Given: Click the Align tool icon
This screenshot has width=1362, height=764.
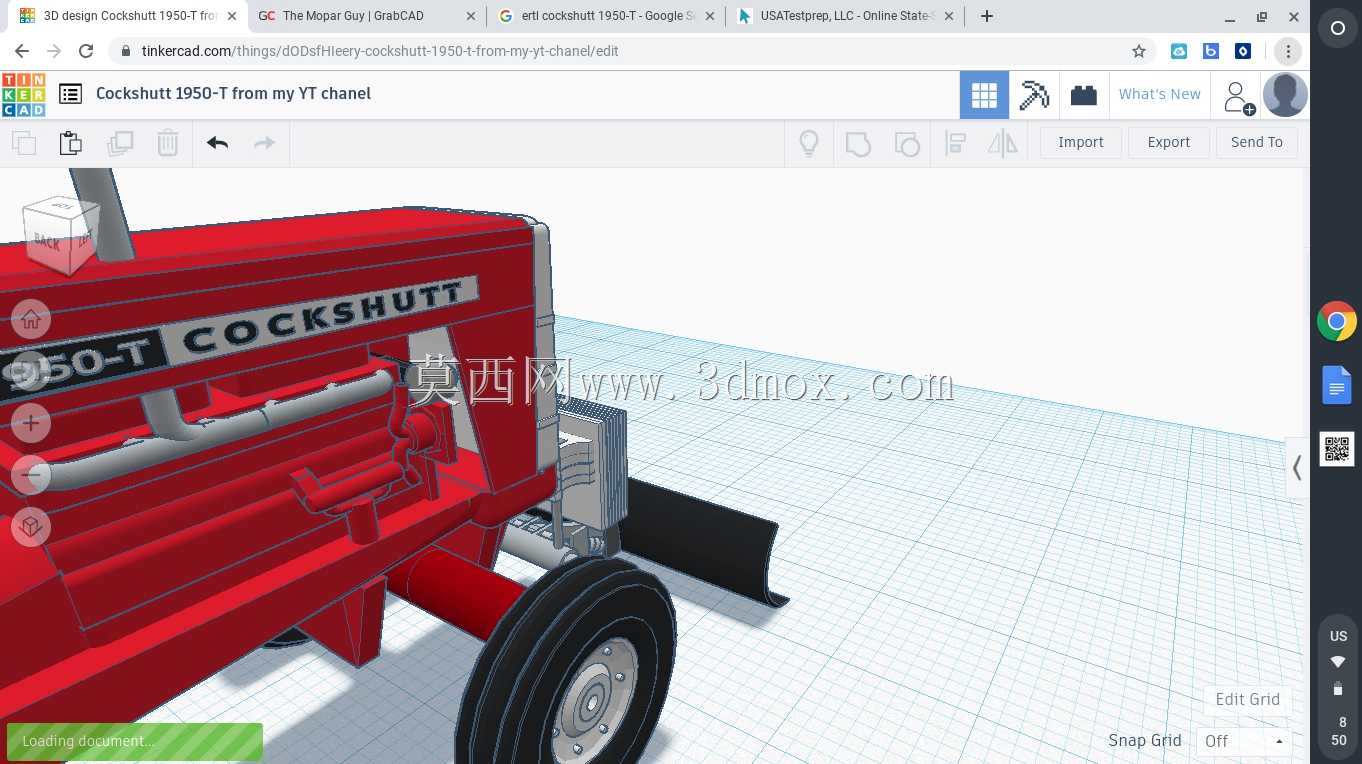Looking at the screenshot, I should pos(955,143).
